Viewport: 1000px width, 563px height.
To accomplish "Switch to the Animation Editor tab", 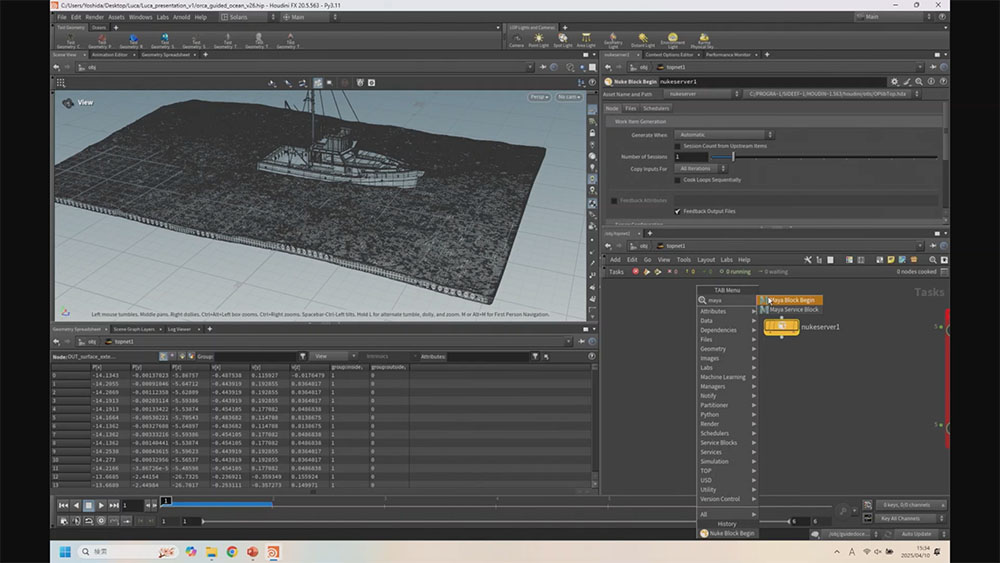I will click(110, 55).
